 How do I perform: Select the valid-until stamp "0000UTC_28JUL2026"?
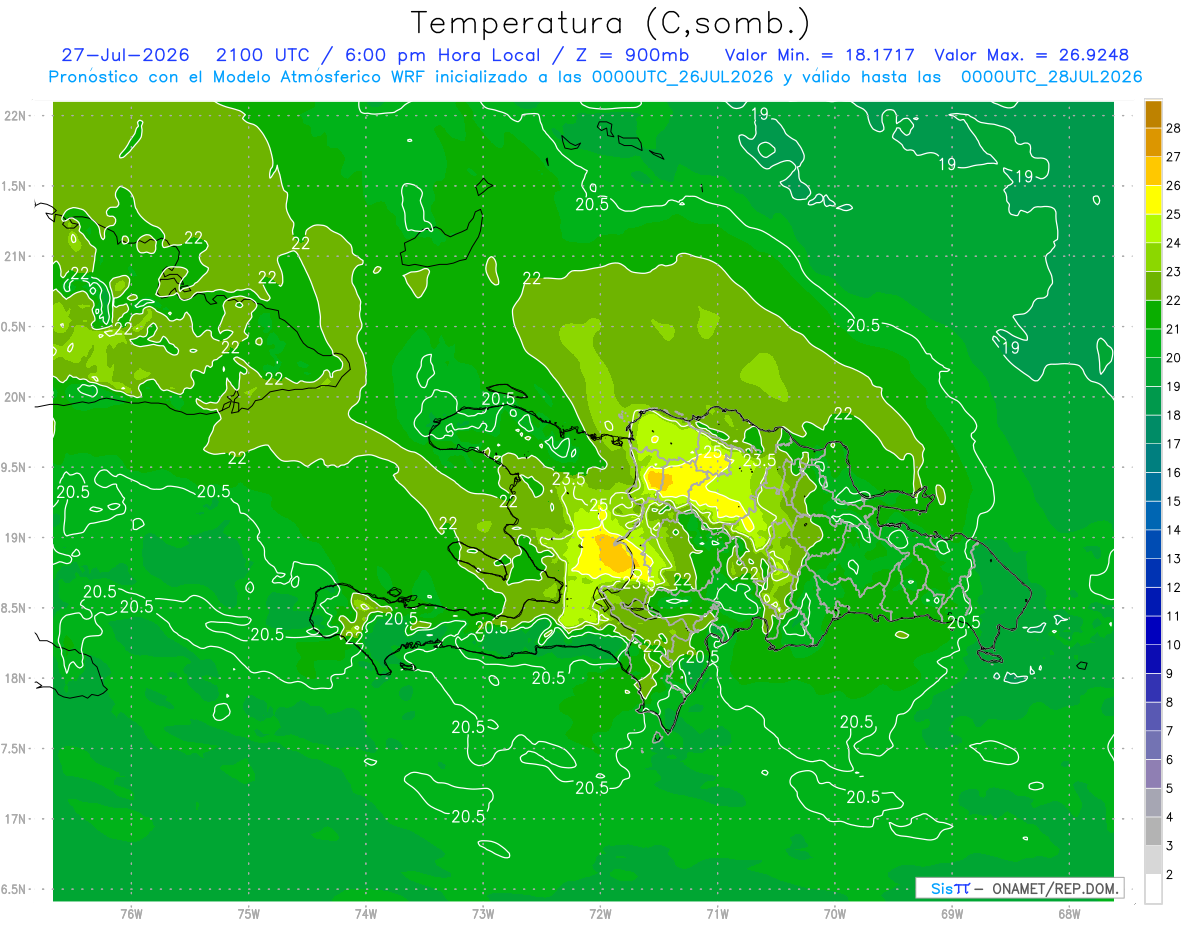(1051, 77)
